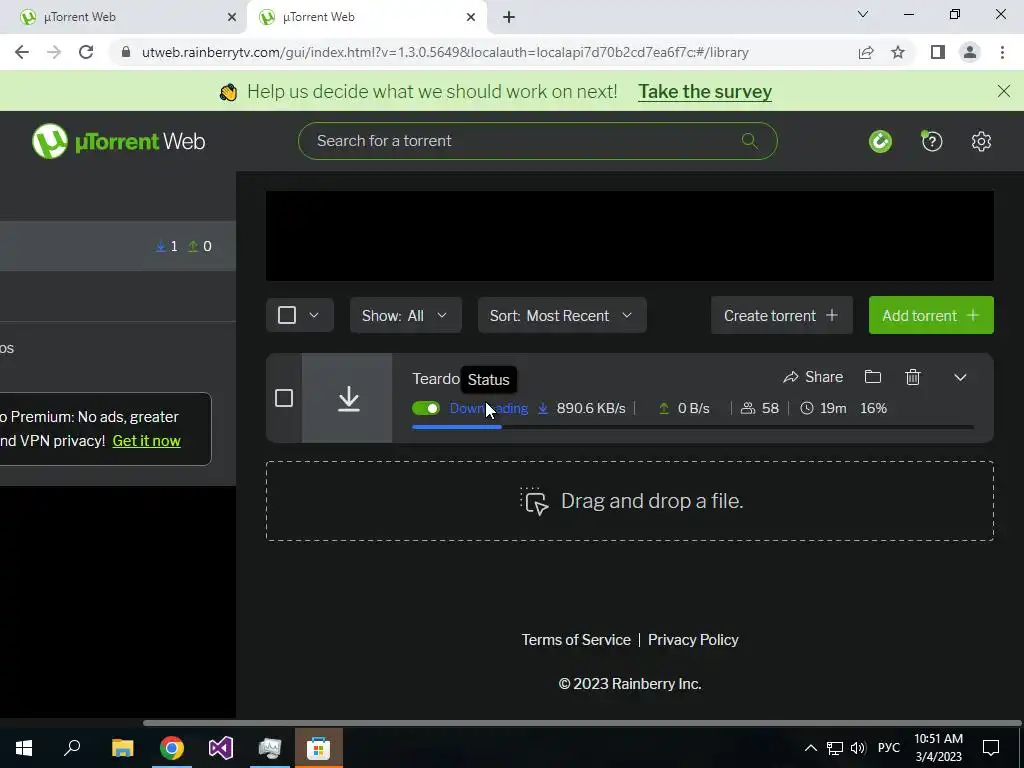
Task: Click the browser reload icon
Action: pos(86,52)
